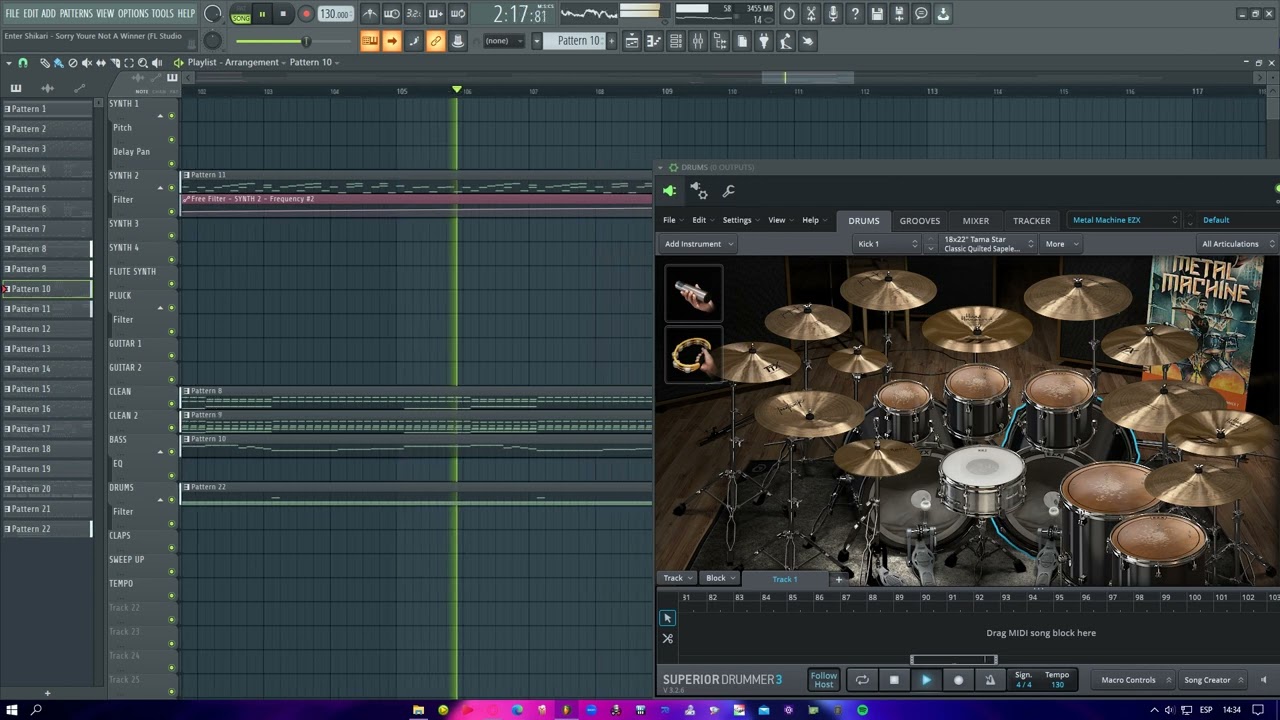The width and height of the screenshot is (1280, 720).
Task: Expand the Add Instrument dropdown
Action: pyautogui.click(x=699, y=244)
